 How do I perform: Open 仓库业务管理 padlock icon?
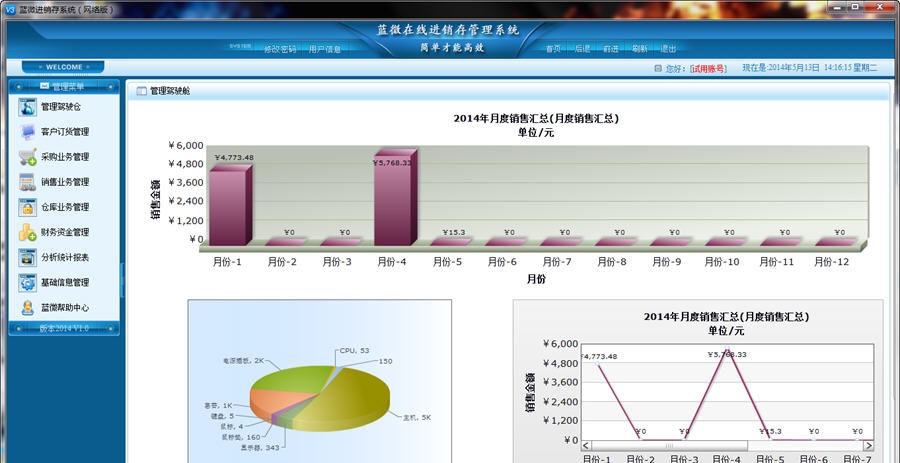tap(27, 207)
